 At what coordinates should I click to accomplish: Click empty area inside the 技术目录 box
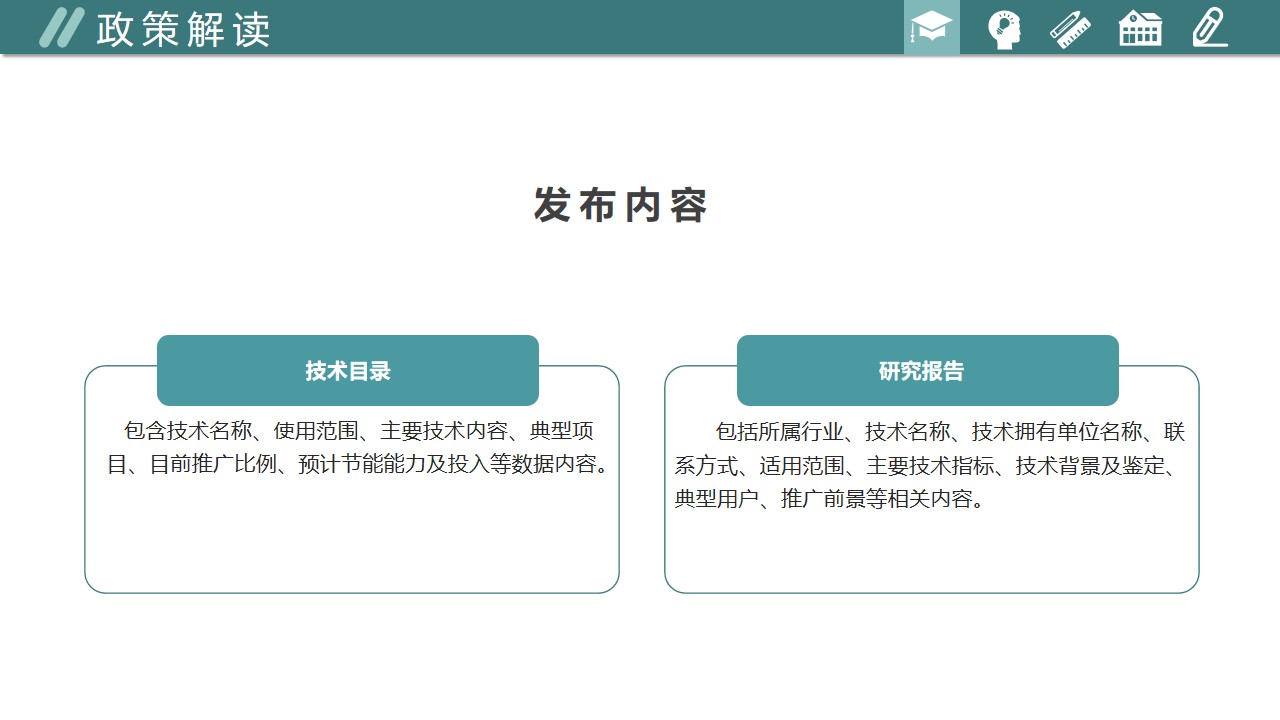pos(351,538)
